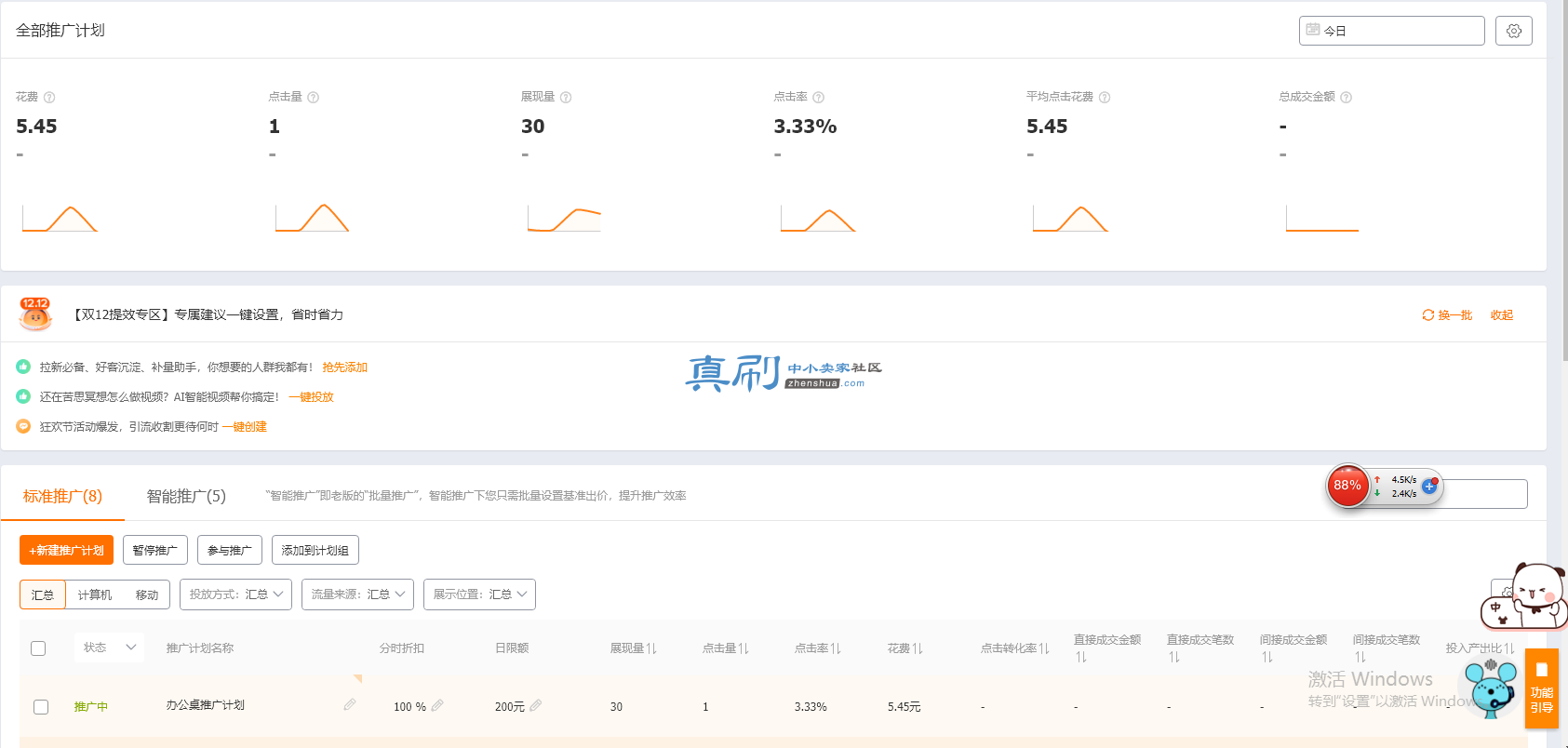Click the help icon beside 展现量 metric
1568x748 pixels.
(566, 98)
